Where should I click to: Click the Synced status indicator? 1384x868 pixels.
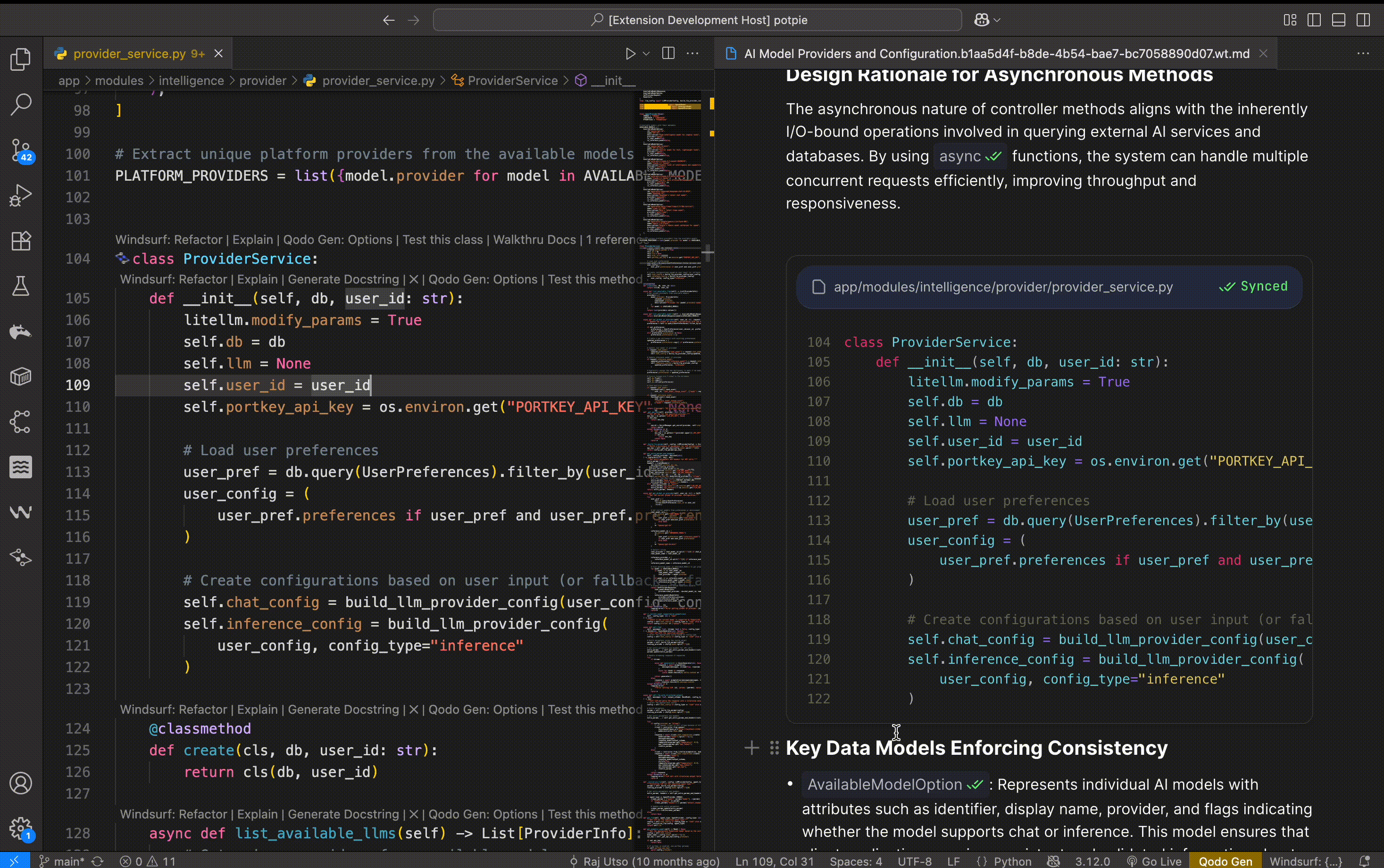tap(1254, 286)
